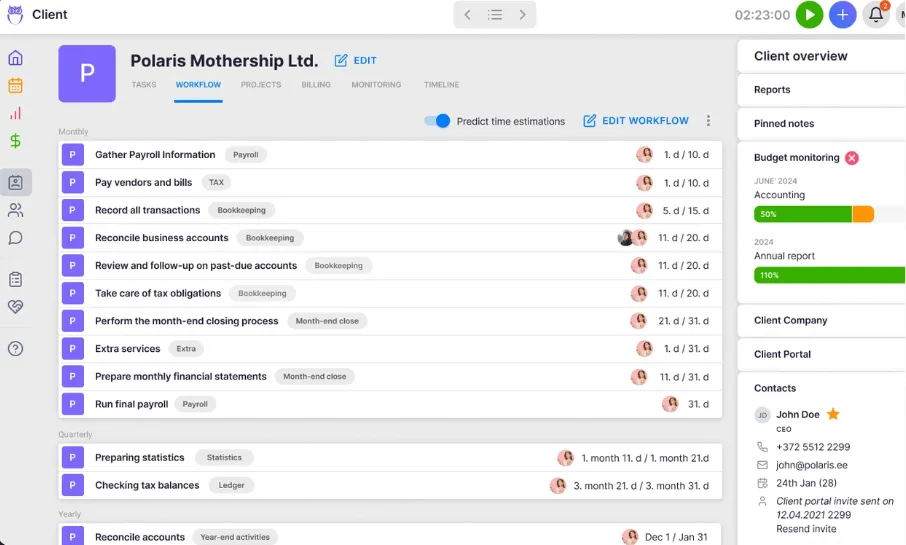Open Record all transactions task

[390, 210]
